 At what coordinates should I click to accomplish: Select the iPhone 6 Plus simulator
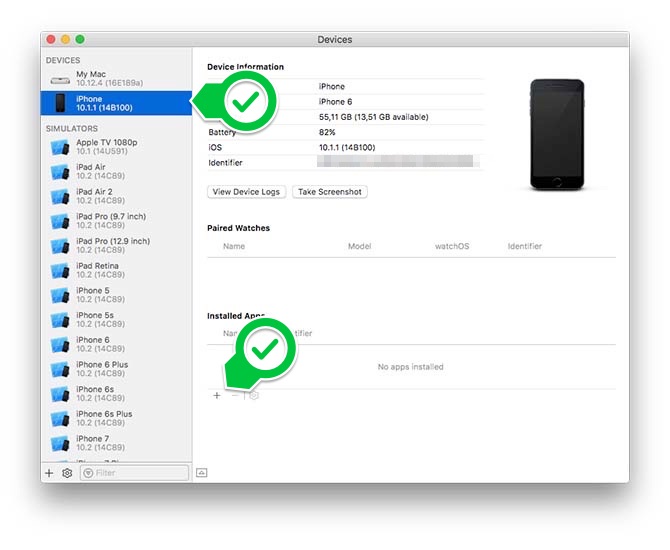coord(116,369)
